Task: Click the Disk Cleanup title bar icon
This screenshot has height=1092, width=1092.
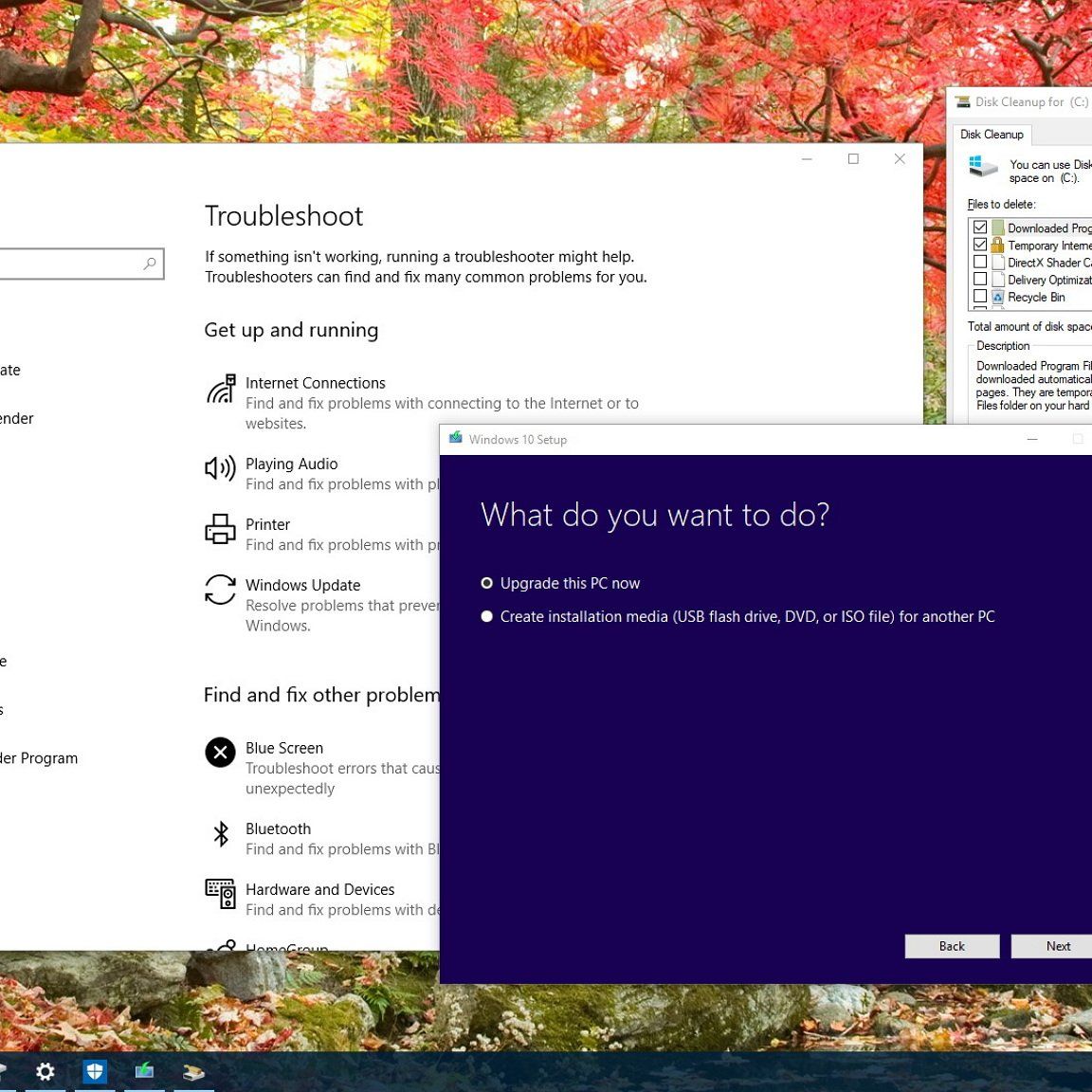Action: click(962, 101)
